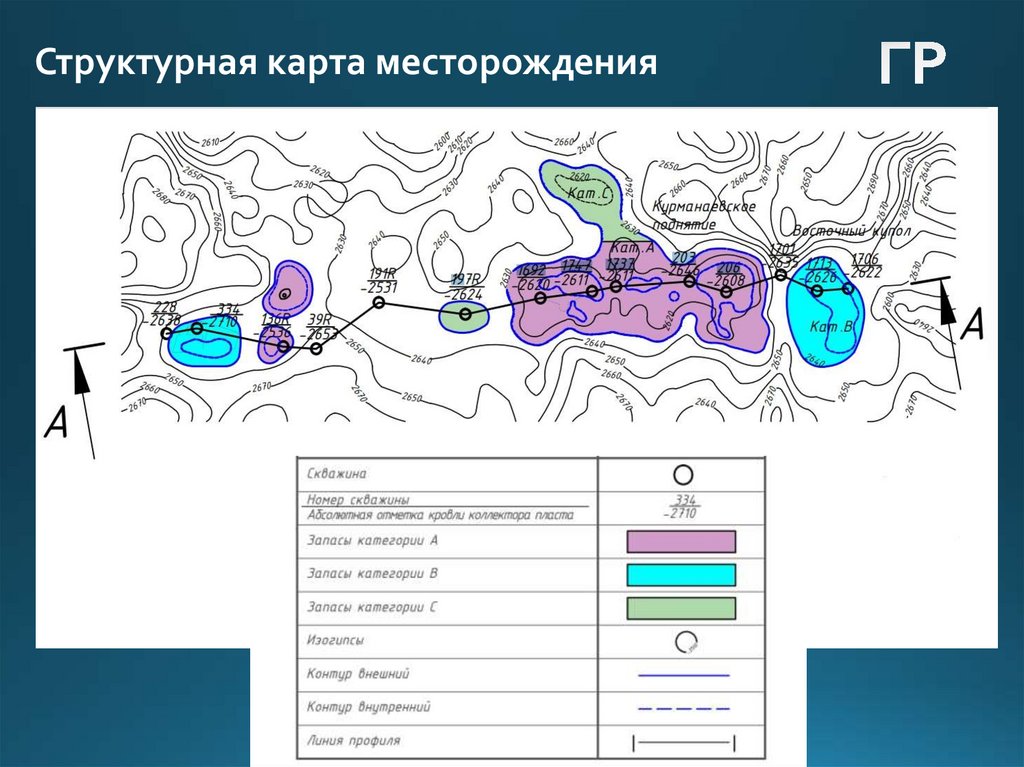
Task: Click the 'ГР' text in the header
Action: 912,63
